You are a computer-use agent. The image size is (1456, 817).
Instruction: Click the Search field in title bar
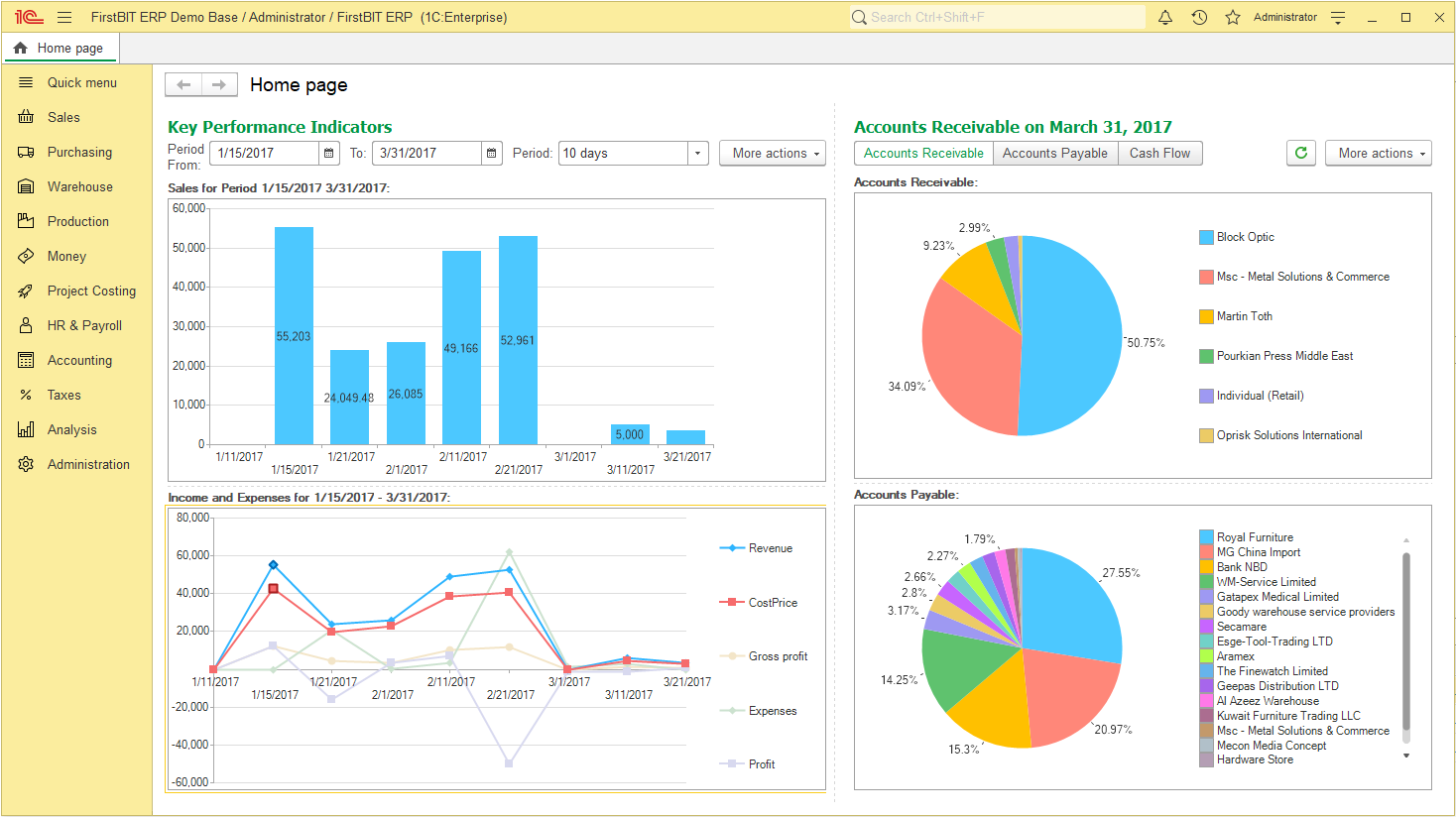1002,17
